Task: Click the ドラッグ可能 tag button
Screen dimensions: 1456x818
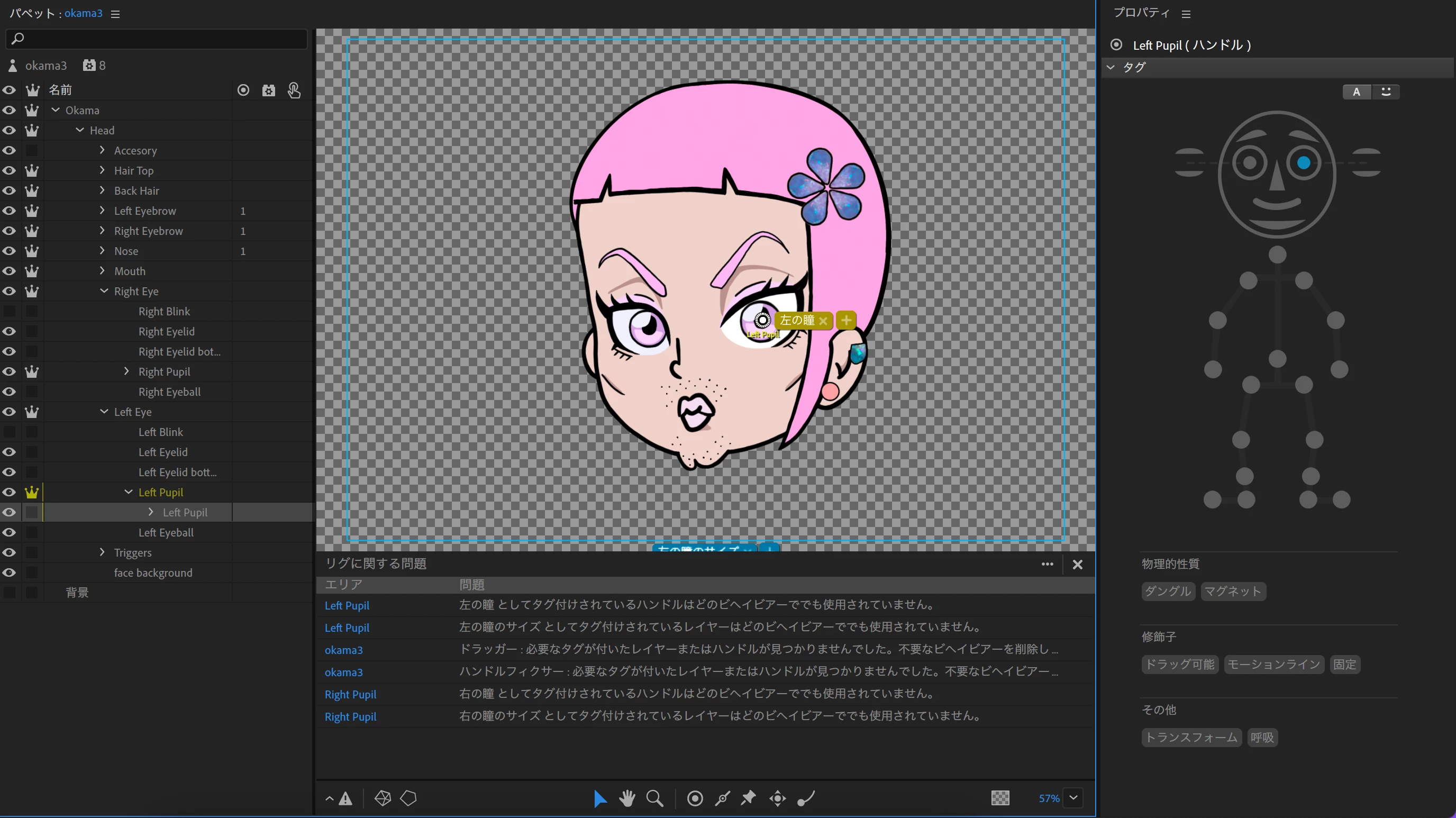Action: tap(1180, 664)
